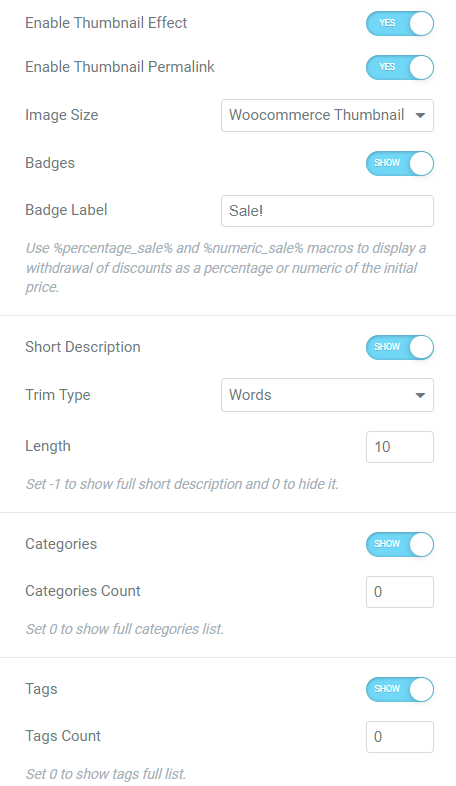Click the Tags Count number field
The width and height of the screenshot is (456, 786).
click(400, 737)
